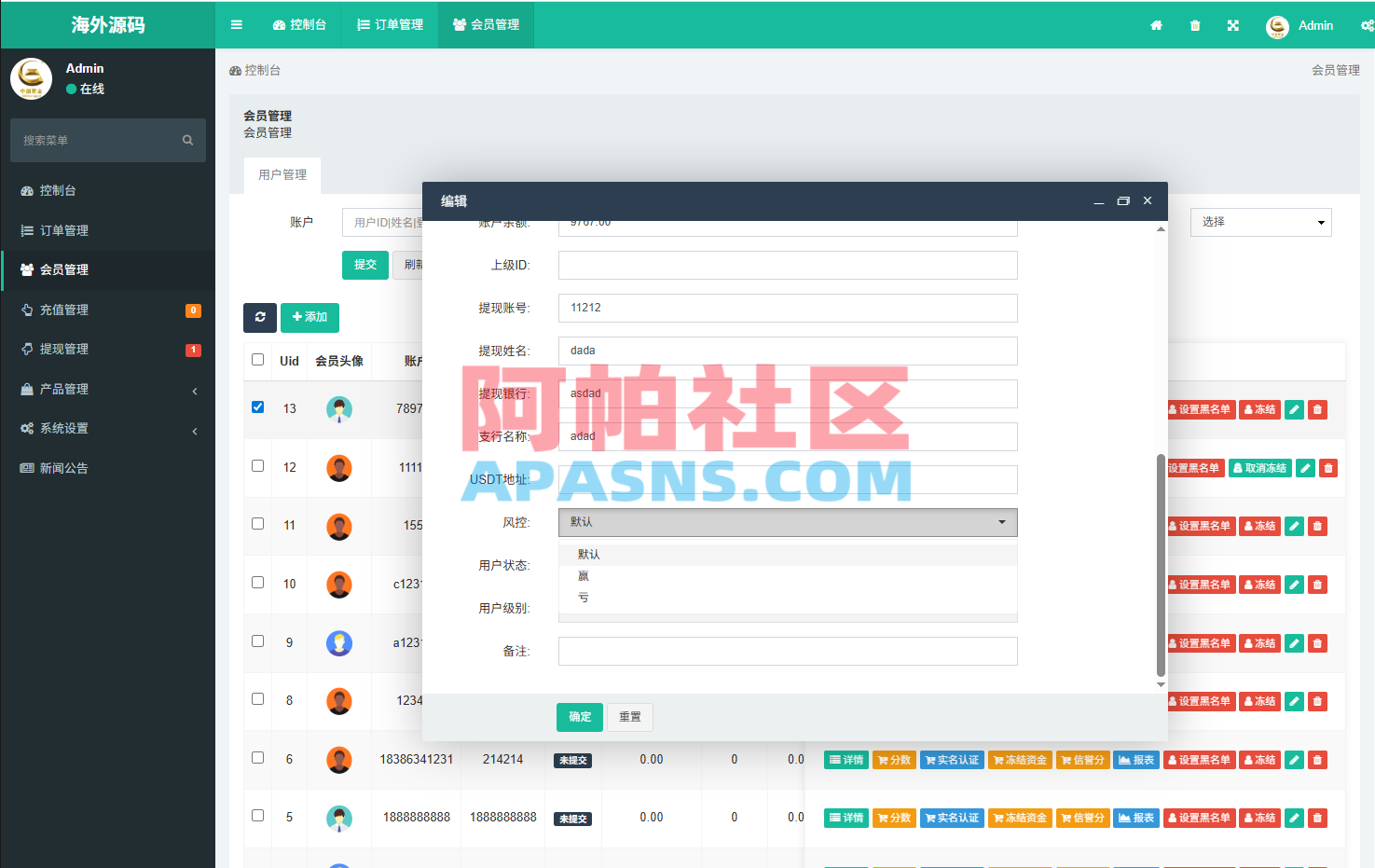
Task: Click the trash icon in top navbar
Action: point(1194,25)
